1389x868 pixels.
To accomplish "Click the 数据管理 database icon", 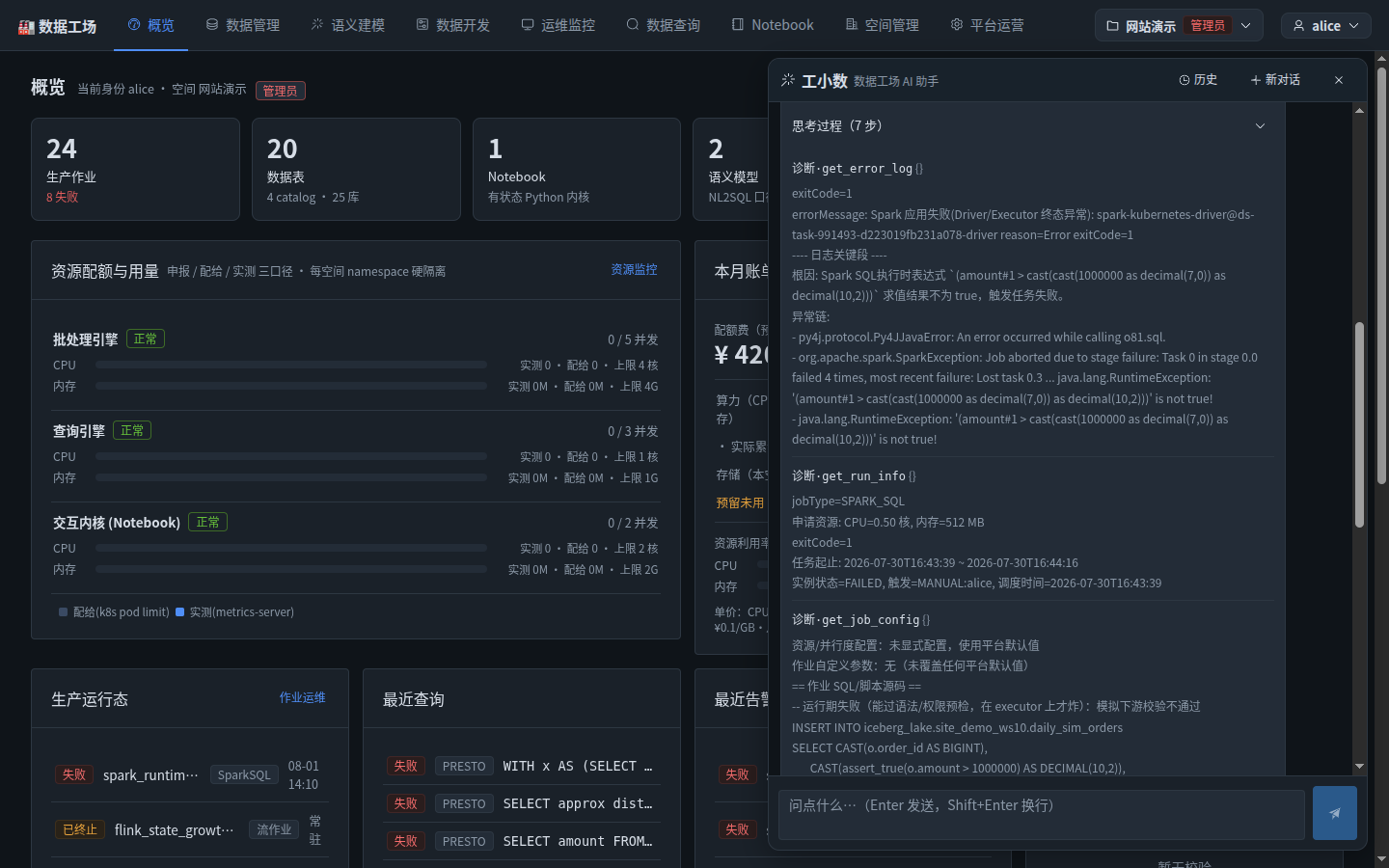I will pos(212,25).
